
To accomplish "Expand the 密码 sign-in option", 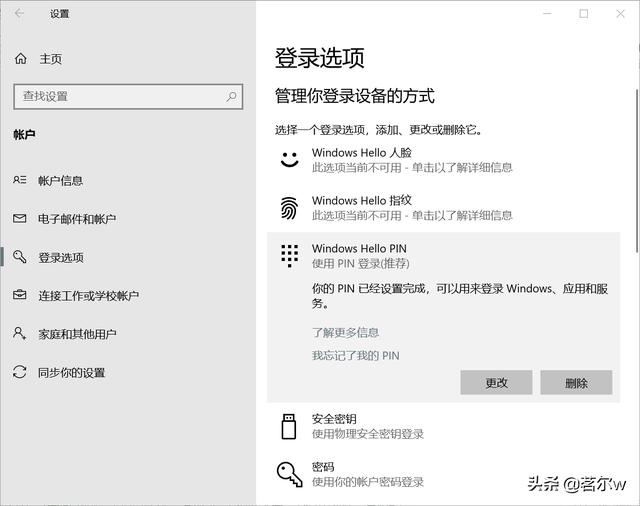I will tap(443, 475).
